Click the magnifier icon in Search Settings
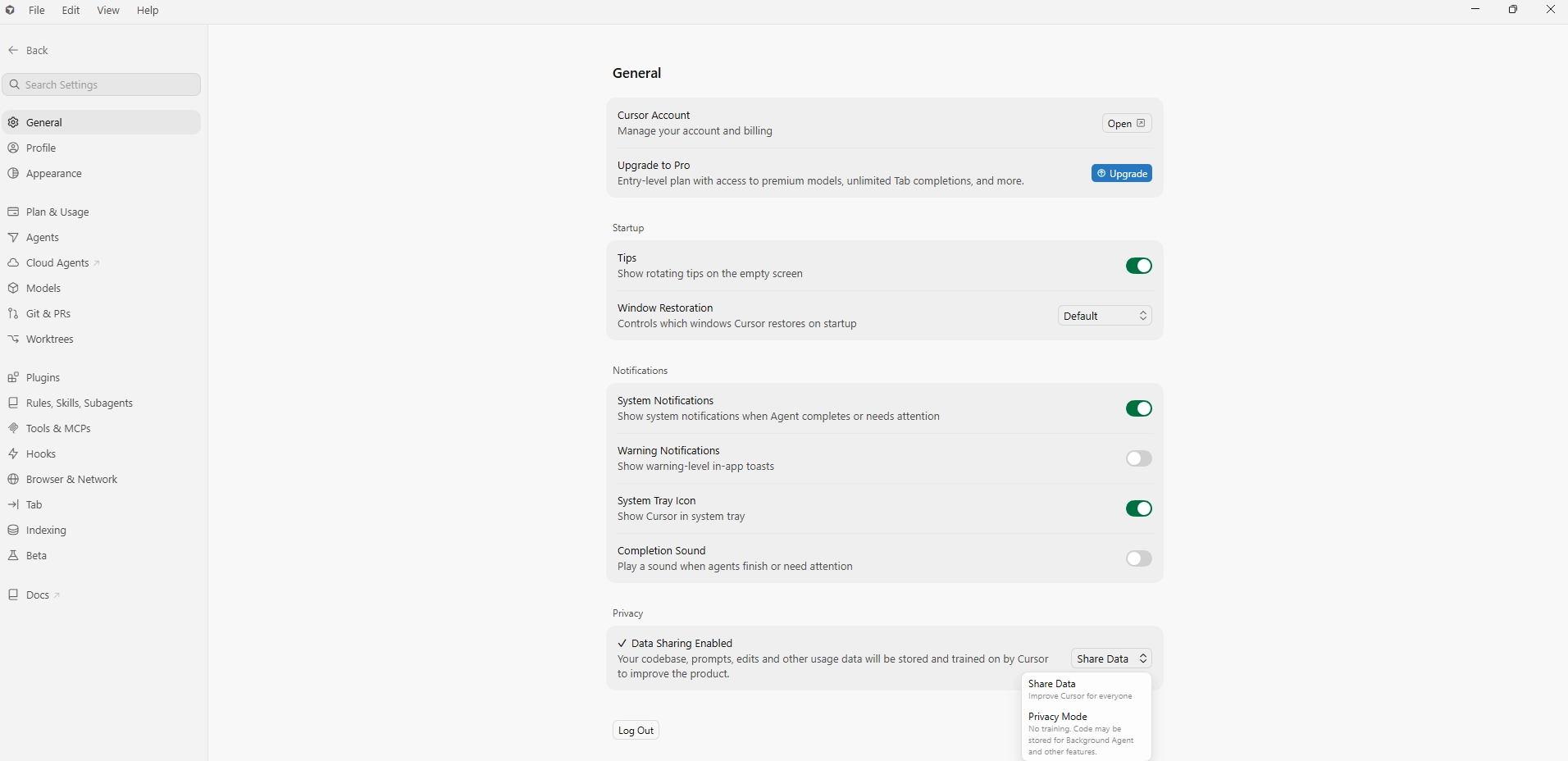This screenshot has width=1568, height=761. pyautogui.click(x=15, y=84)
